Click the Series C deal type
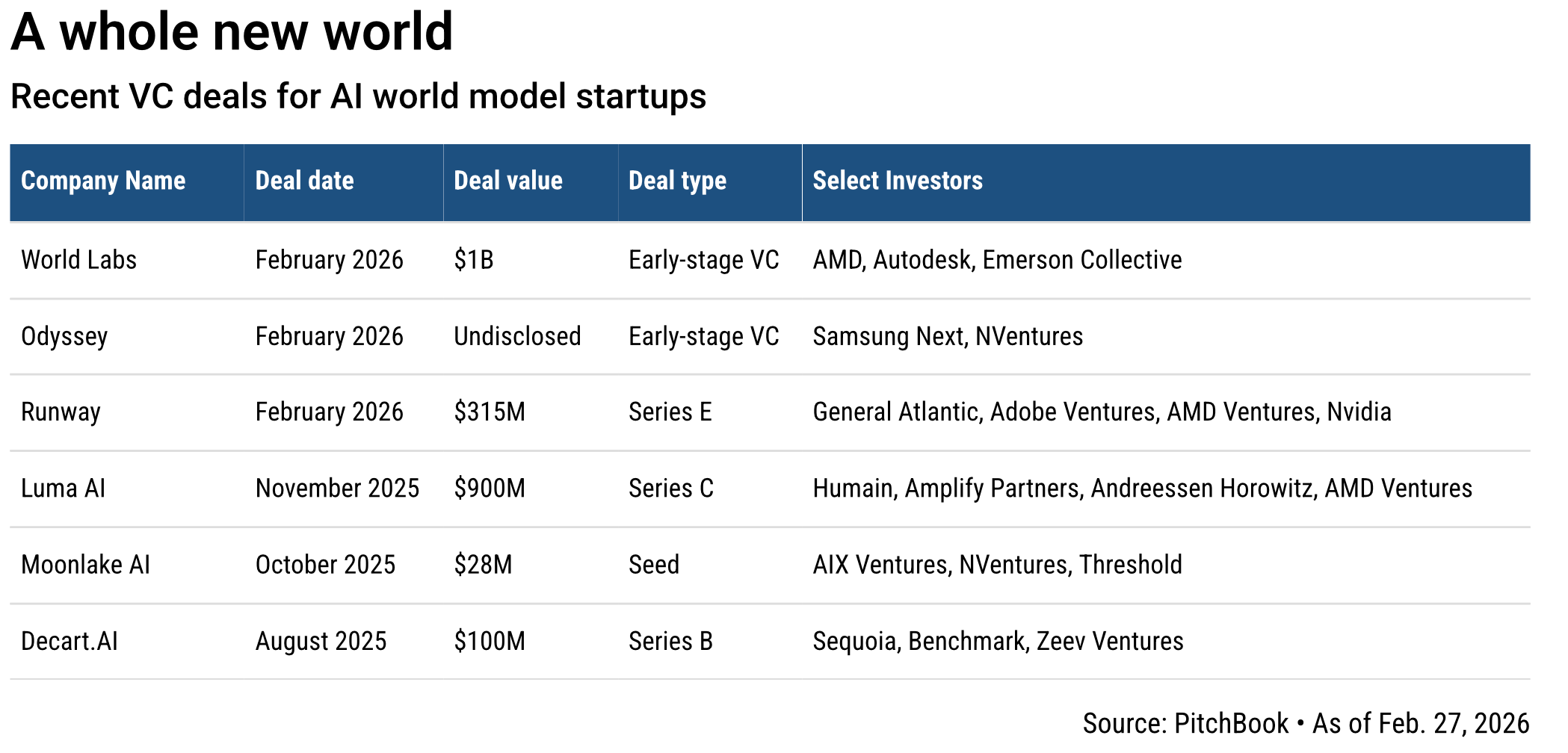Image resolution: width=1568 pixels, height=753 pixels. [x=671, y=489]
